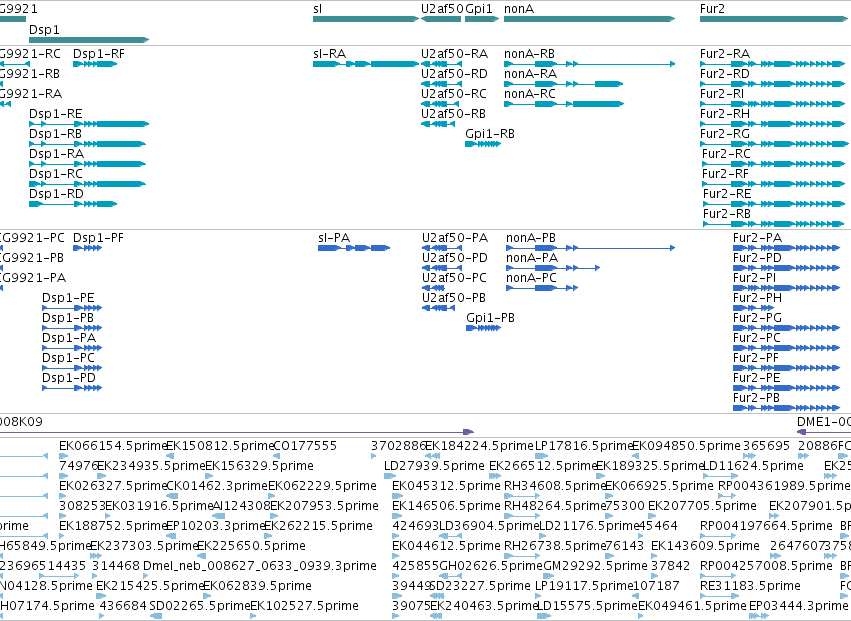Image resolution: width=851 pixels, height=621 pixels.
Task: Select the nonA-RC transcript label
Action: (530, 93)
